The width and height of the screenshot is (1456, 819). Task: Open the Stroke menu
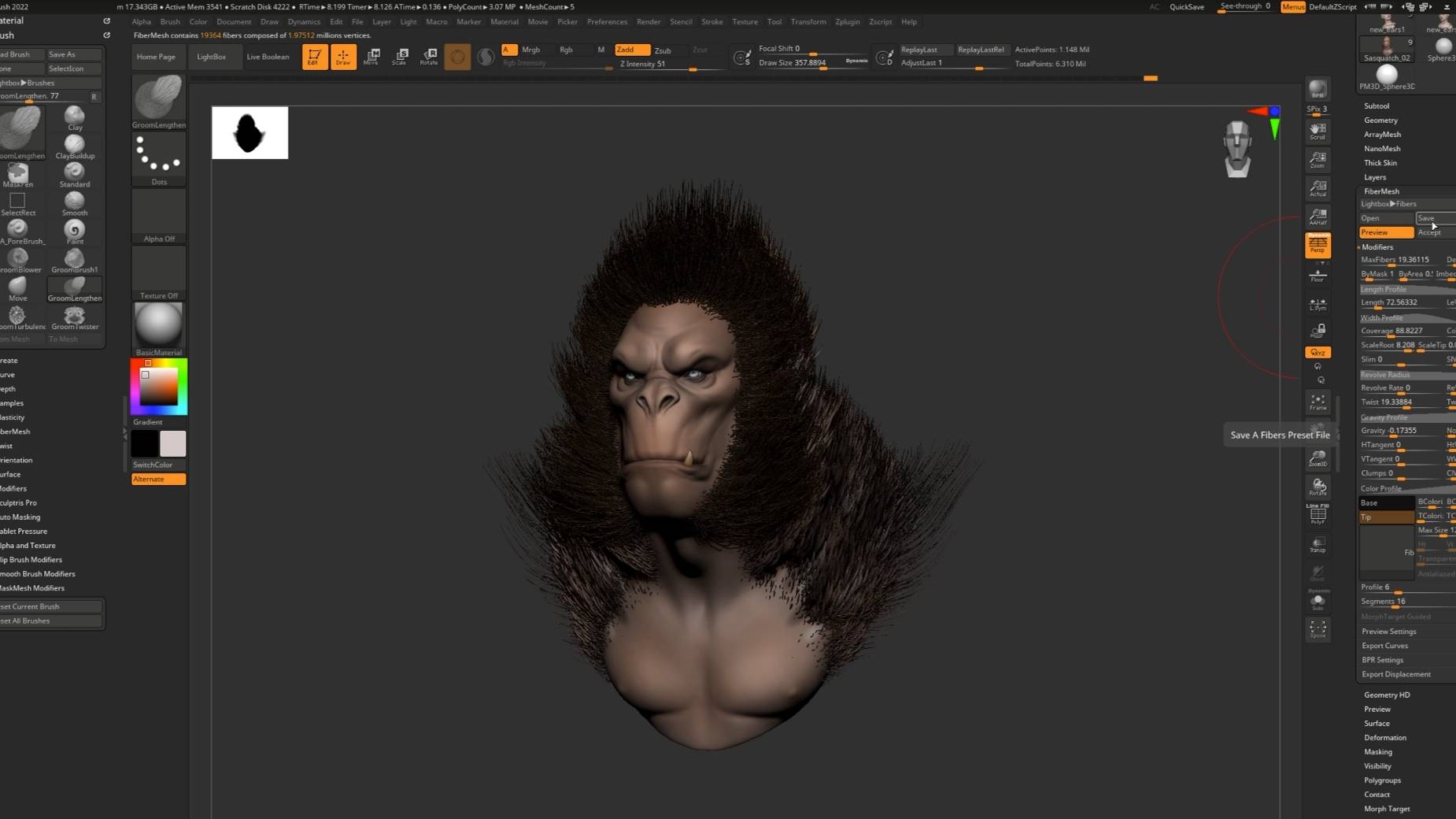click(x=711, y=21)
